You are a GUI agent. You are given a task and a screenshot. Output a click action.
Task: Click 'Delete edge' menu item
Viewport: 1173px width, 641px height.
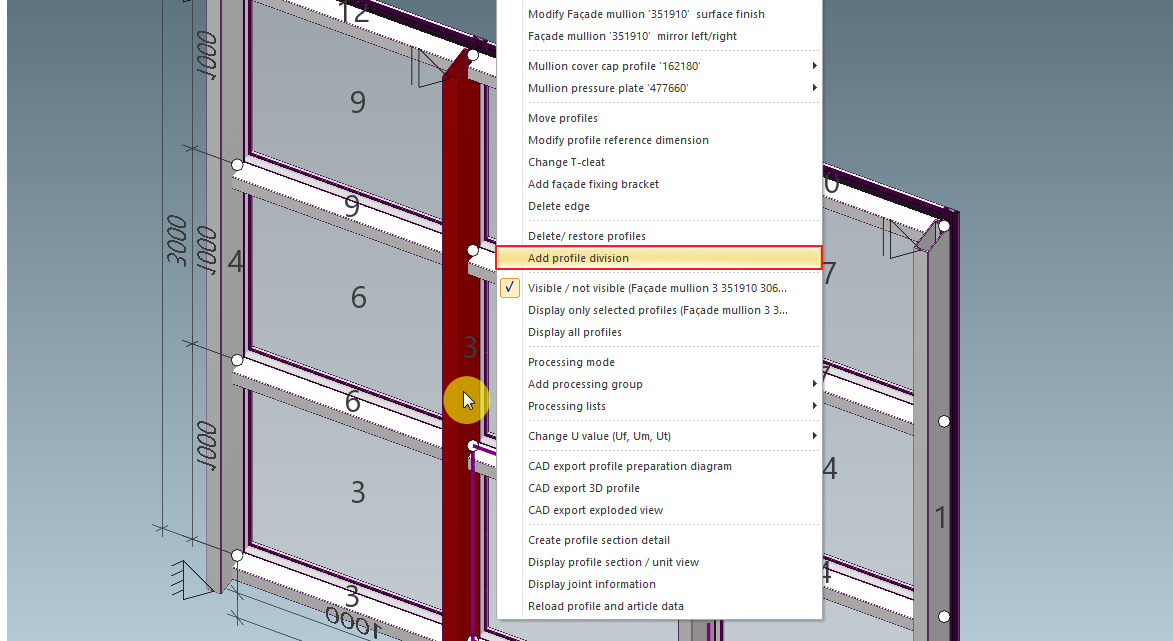(558, 206)
